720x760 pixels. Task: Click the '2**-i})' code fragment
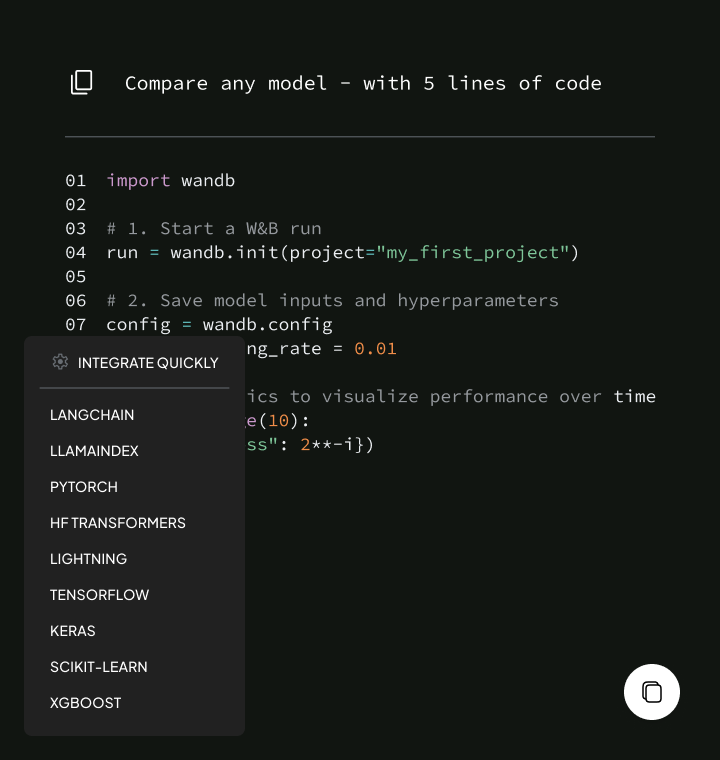(x=337, y=444)
